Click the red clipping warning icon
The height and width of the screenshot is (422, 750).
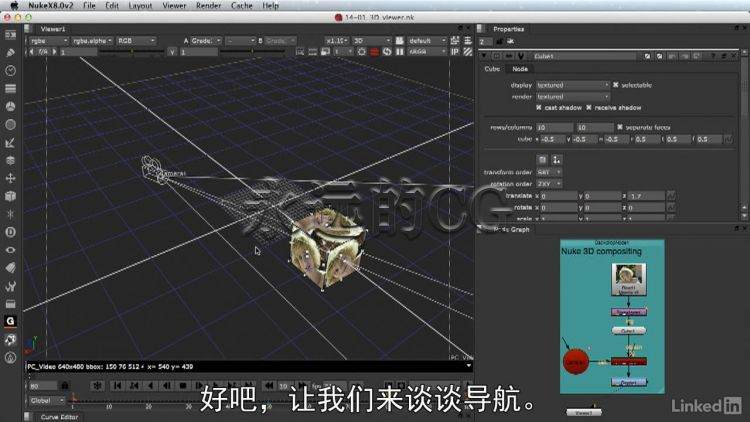pyautogui.click(x=375, y=52)
